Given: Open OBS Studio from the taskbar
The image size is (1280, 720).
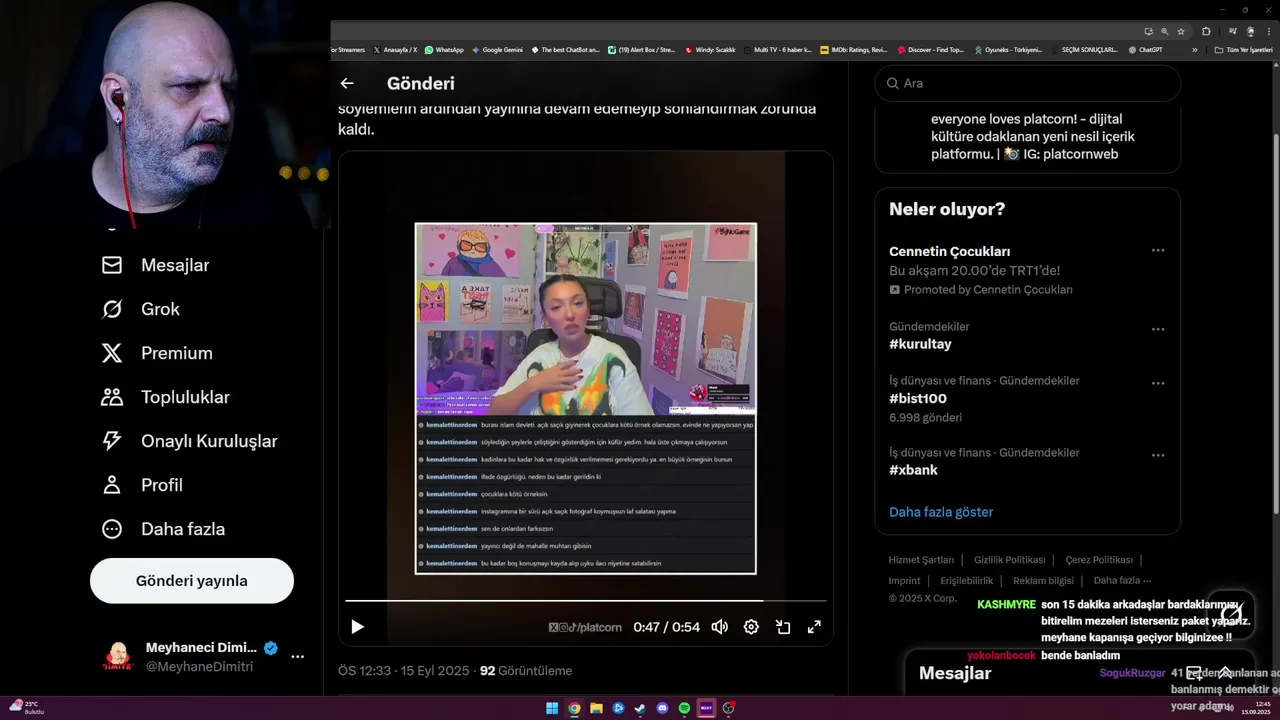Looking at the screenshot, I should click(729, 708).
